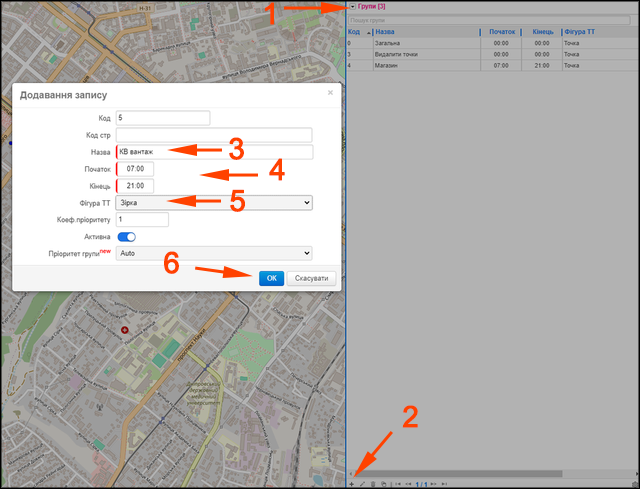Close the Додавання запису dialog

330,93
